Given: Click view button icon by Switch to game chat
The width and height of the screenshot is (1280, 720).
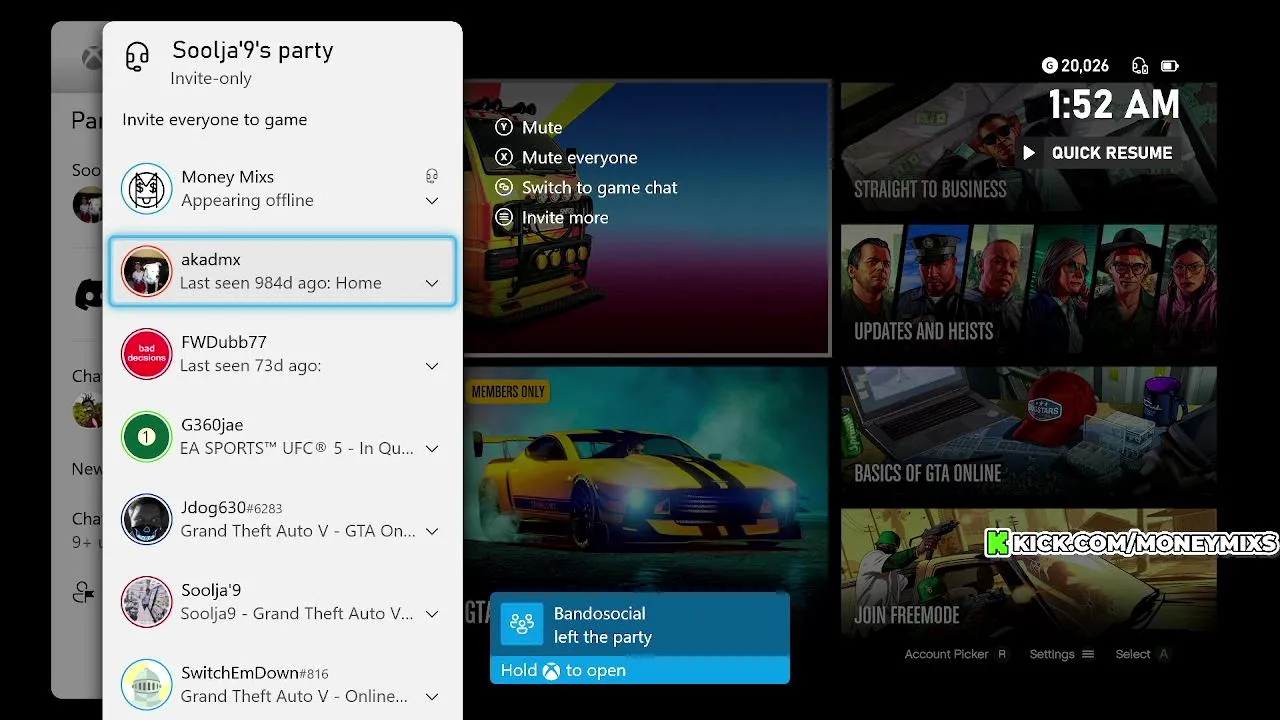Looking at the screenshot, I should coord(504,188).
